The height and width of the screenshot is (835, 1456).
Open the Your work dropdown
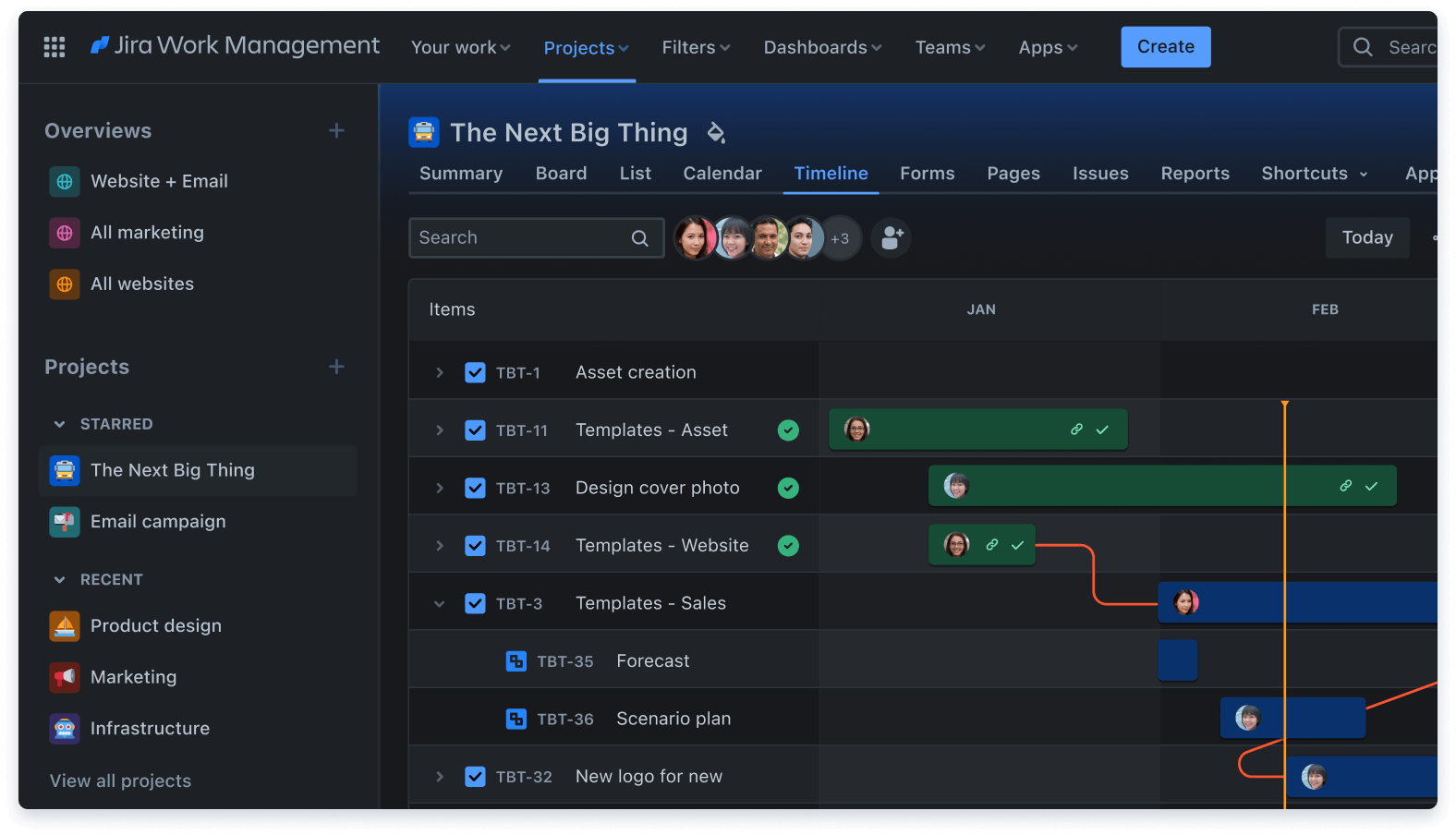[x=460, y=47]
